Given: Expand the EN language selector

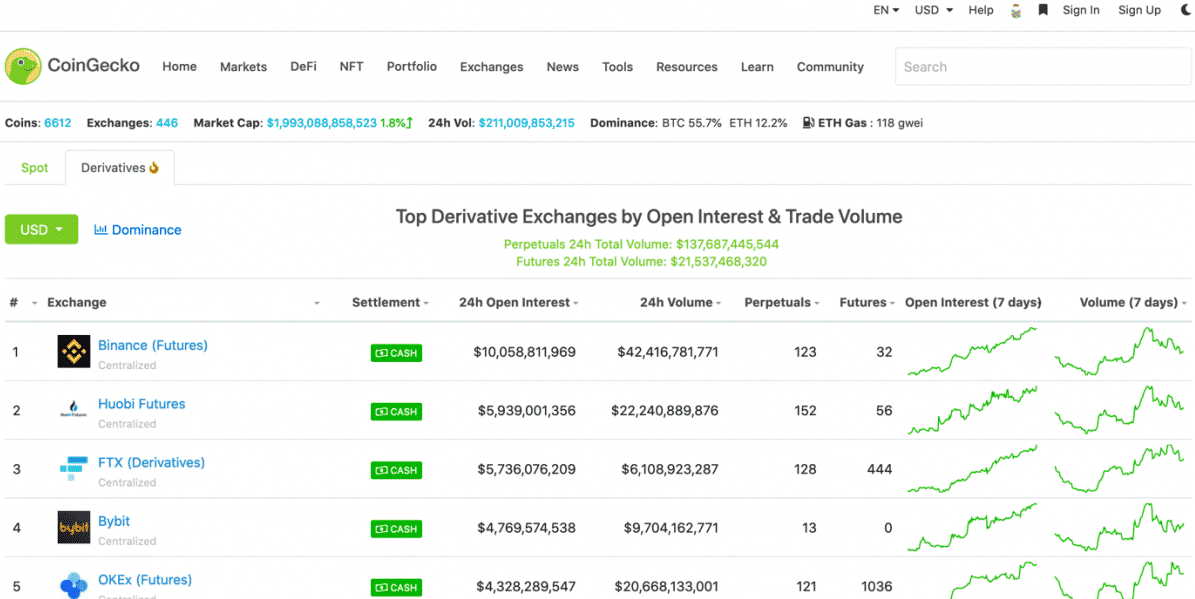Looking at the screenshot, I should click(886, 10).
